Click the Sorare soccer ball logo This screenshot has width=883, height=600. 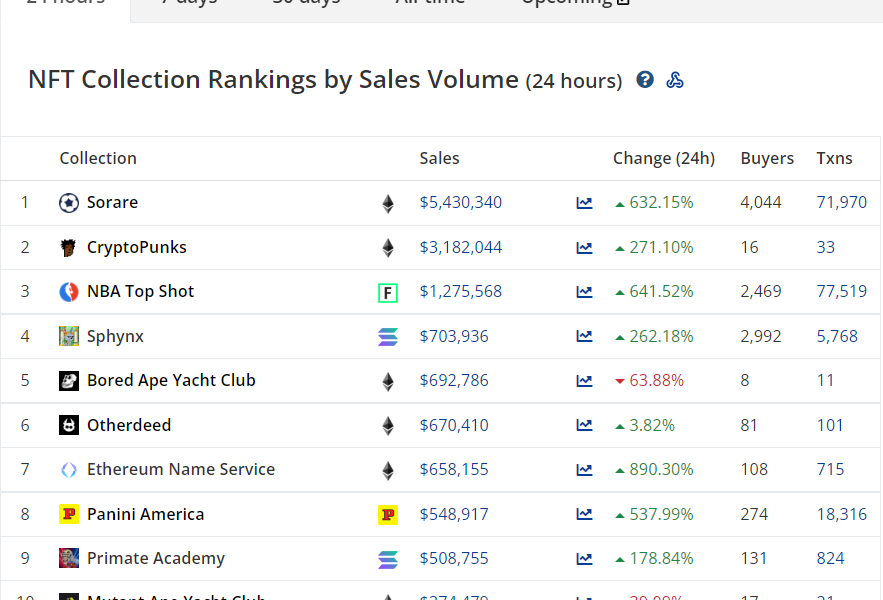point(69,203)
